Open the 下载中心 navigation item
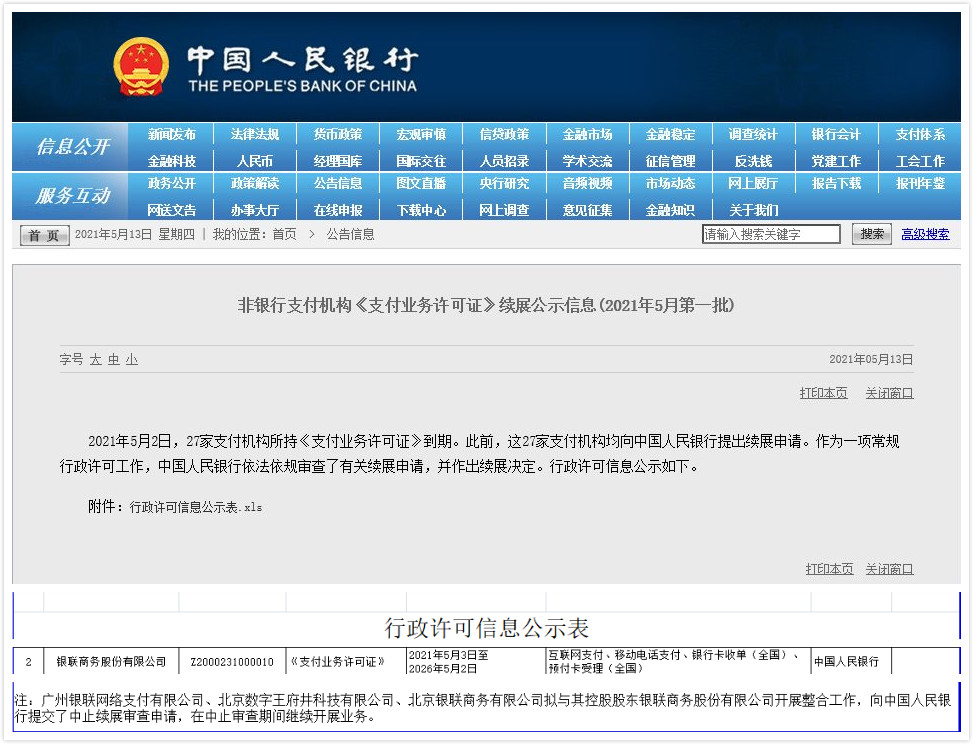The image size is (973, 745). point(422,211)
